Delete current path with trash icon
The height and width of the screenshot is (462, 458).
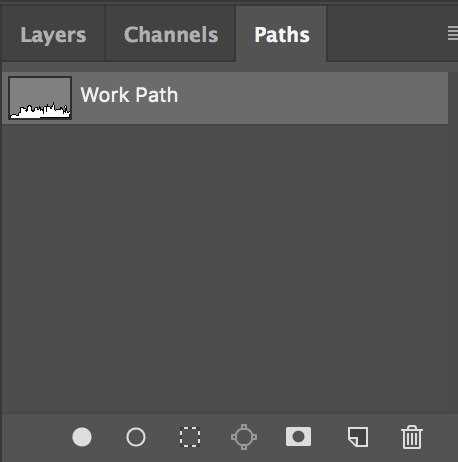point(412,437)
